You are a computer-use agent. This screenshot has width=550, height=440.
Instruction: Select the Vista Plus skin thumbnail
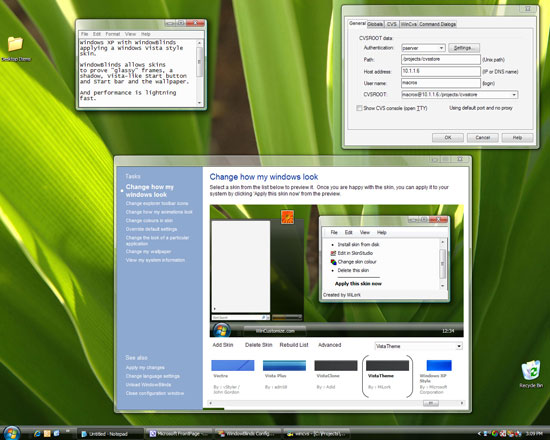(284, 365)
